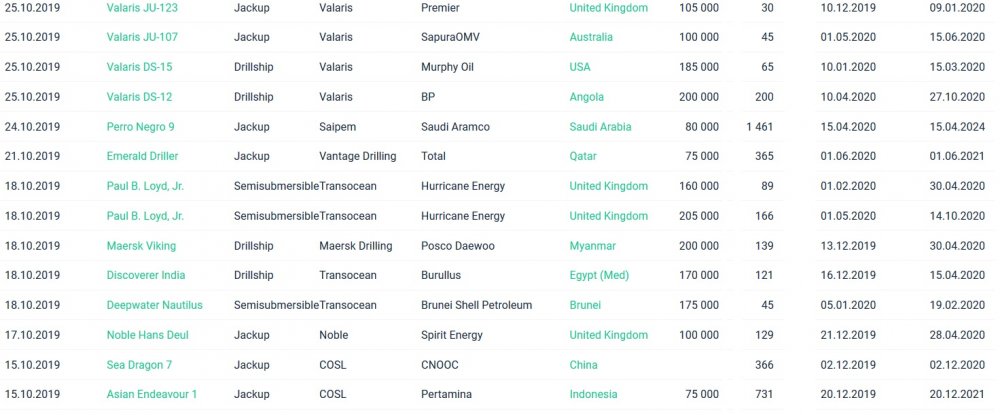This screenshot has width=1000, height=415.
Task: Click the Asian Endeavour 1 link
Action: [x=152, y=395]
